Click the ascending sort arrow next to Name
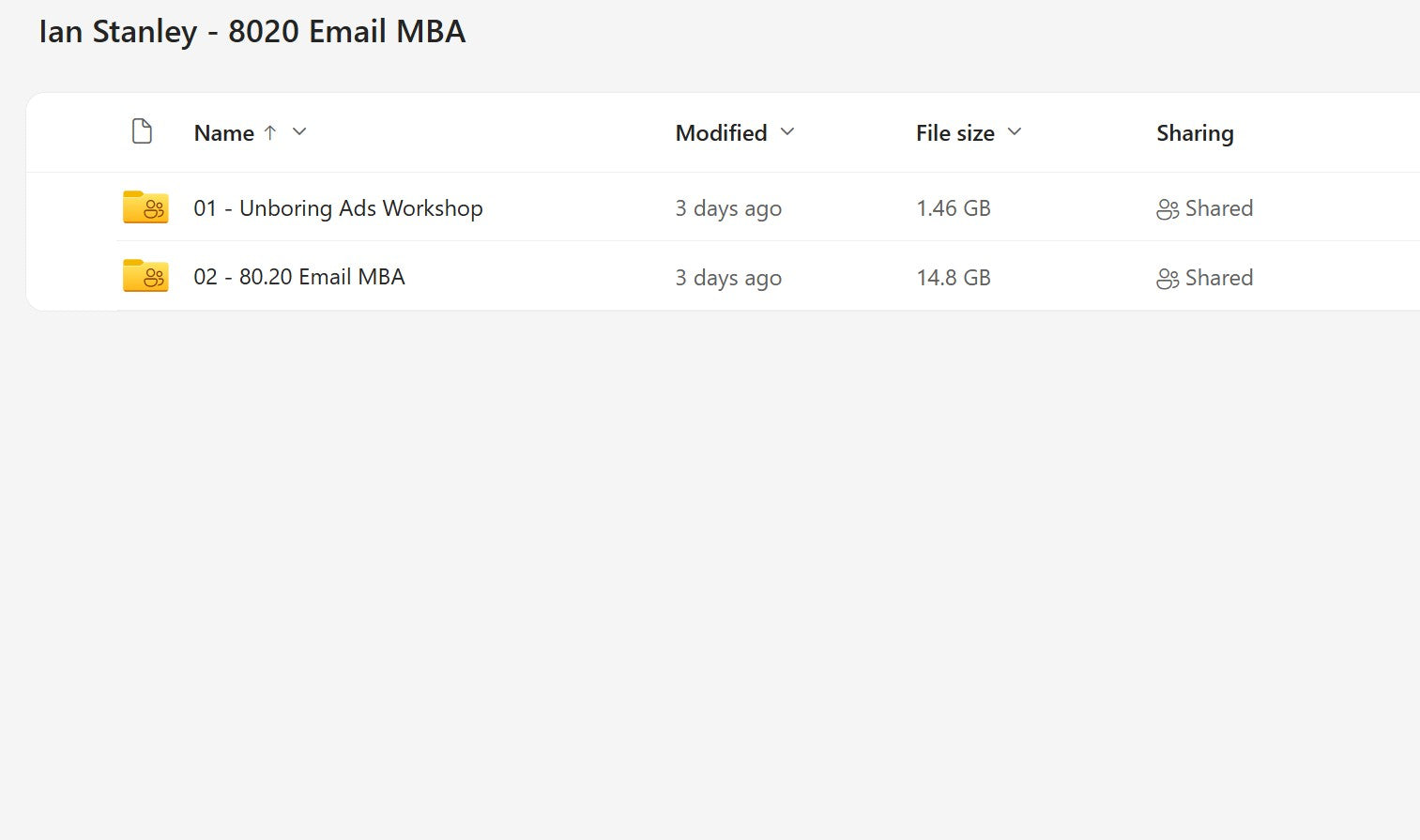The width and height of the screenshot is (1420, 840). coord(270,132)
